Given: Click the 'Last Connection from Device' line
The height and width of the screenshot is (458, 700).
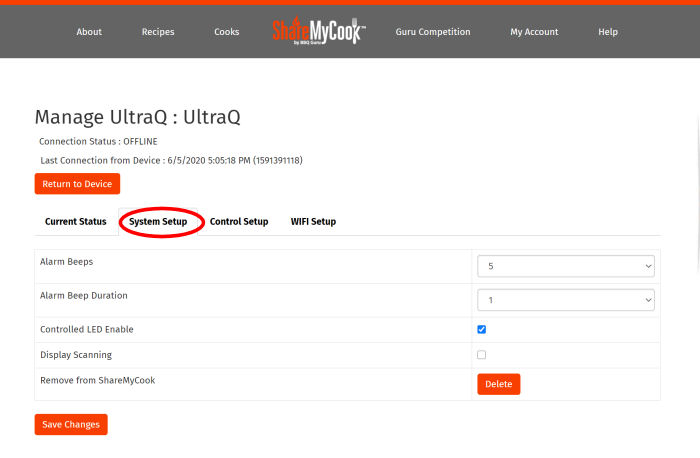Looking at the screenshot, I should pos(171,160).
